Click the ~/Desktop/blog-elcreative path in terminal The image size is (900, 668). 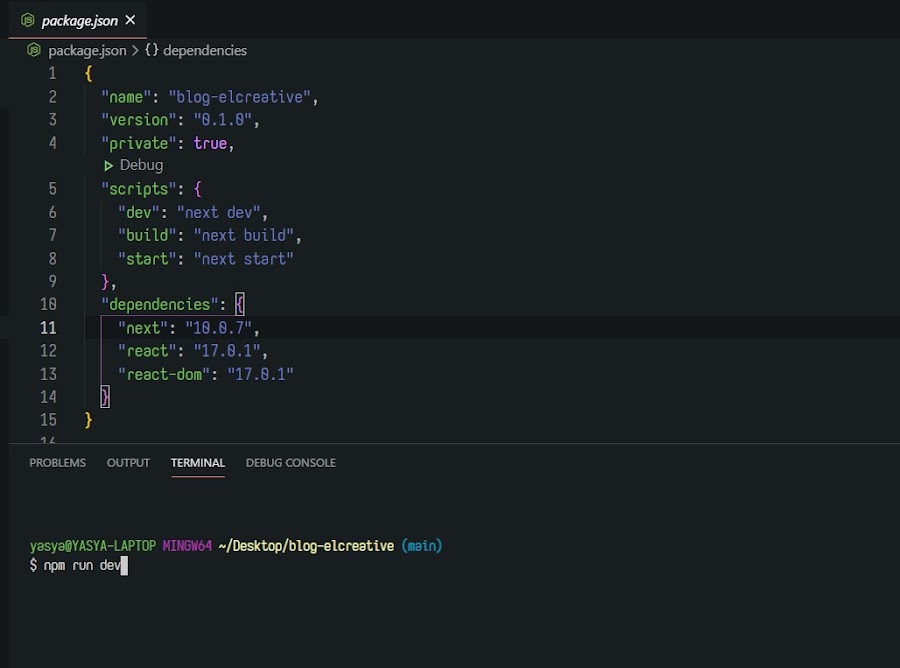tap(307, 546)
